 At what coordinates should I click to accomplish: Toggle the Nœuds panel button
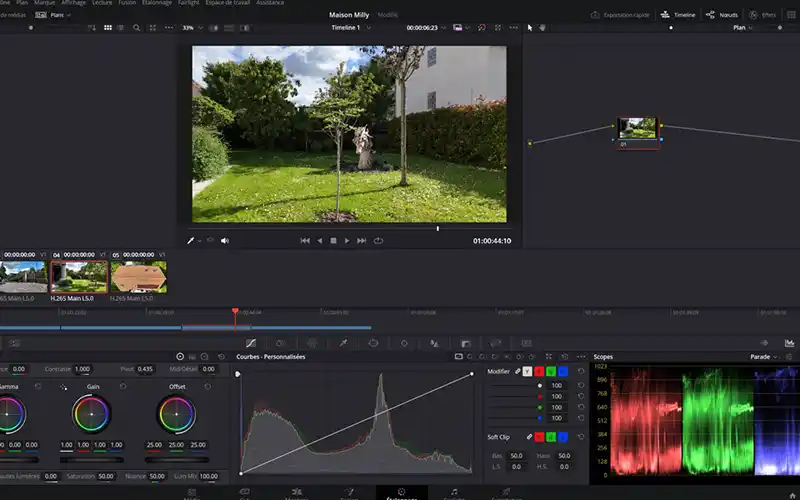721,15
